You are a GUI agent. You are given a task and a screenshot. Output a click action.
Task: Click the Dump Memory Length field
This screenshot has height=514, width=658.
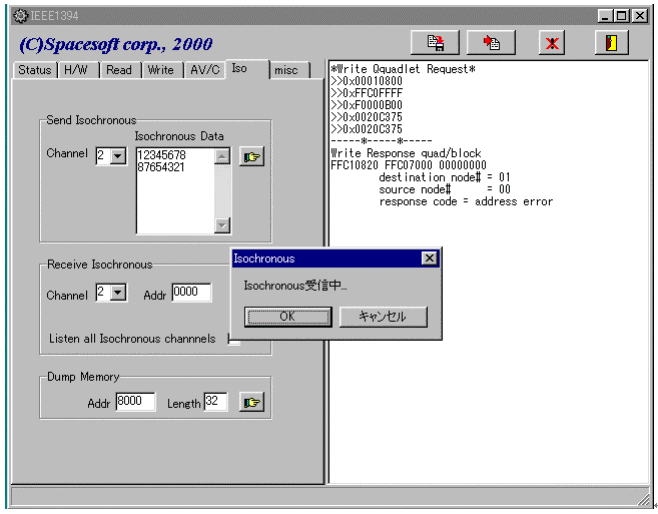215,402
